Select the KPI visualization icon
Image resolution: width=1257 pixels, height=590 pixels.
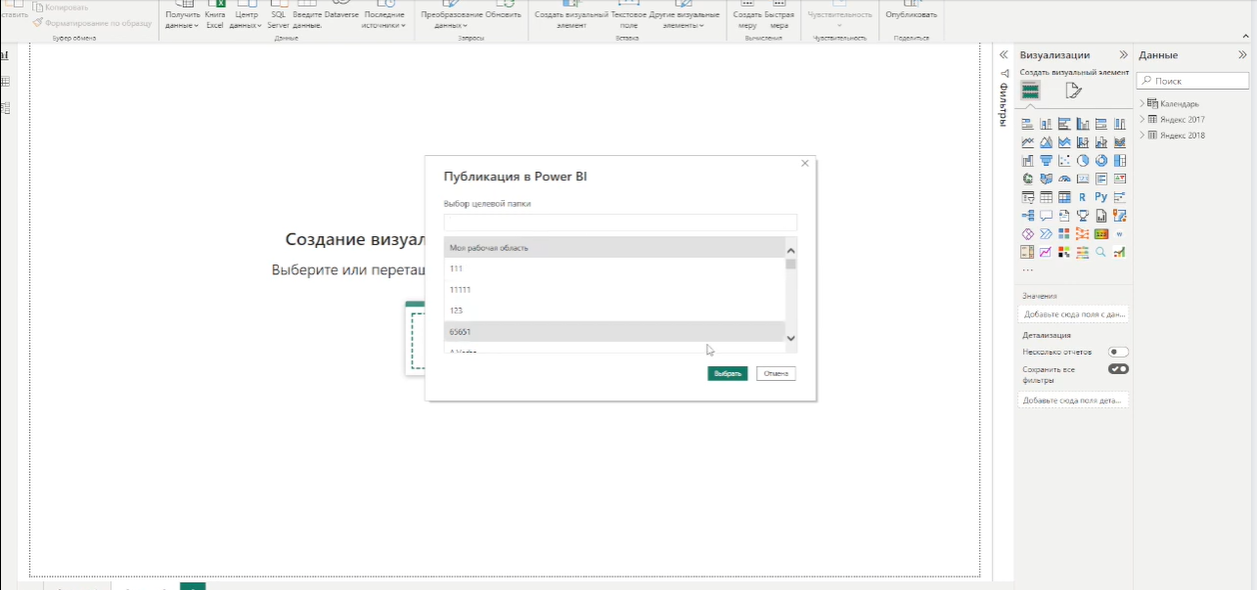coord(1121,178)
